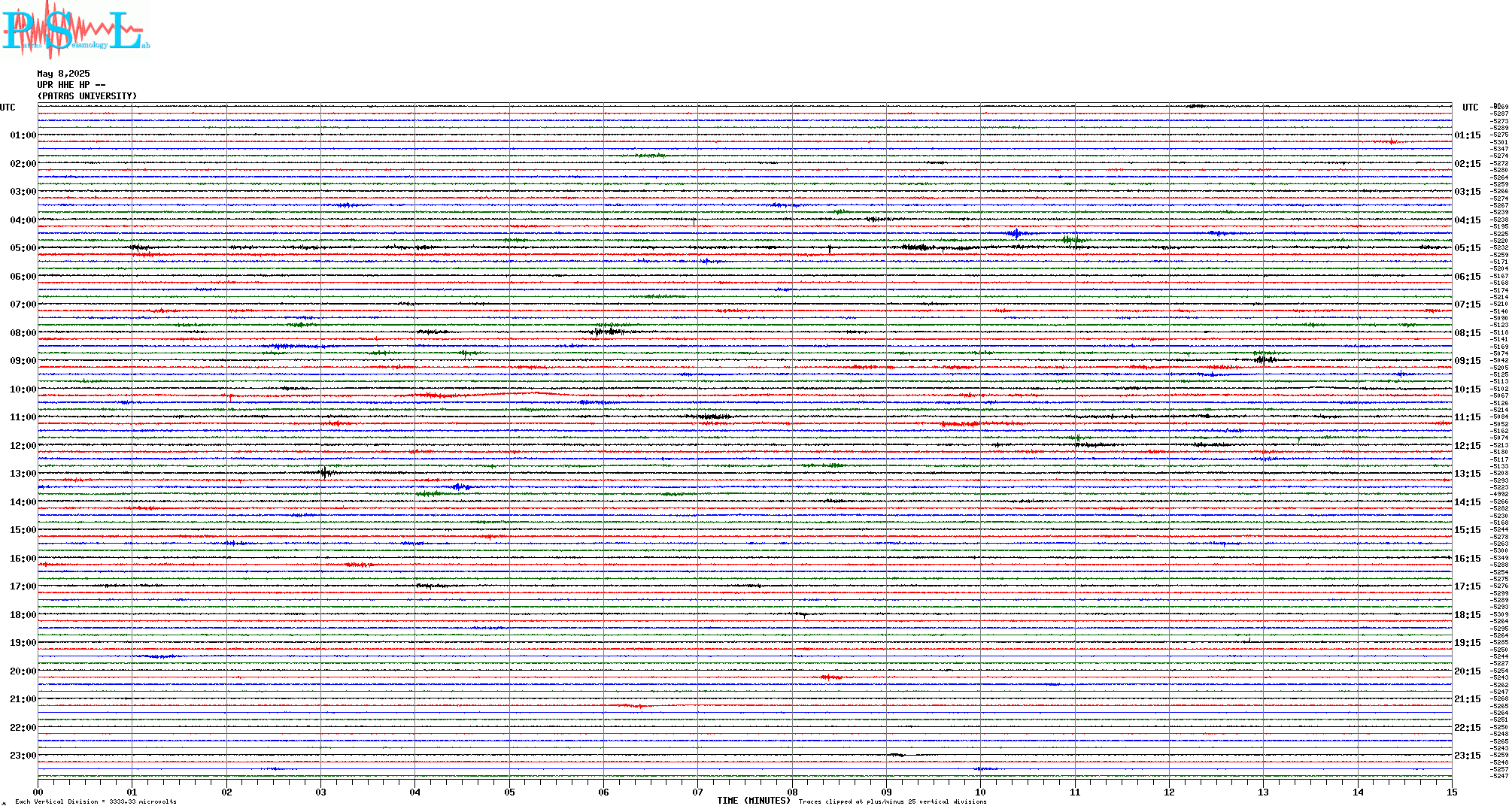Click the '14:00' hour label
Image resolution: width=1512 pixels, height=812 pixels.
[23, 502]
